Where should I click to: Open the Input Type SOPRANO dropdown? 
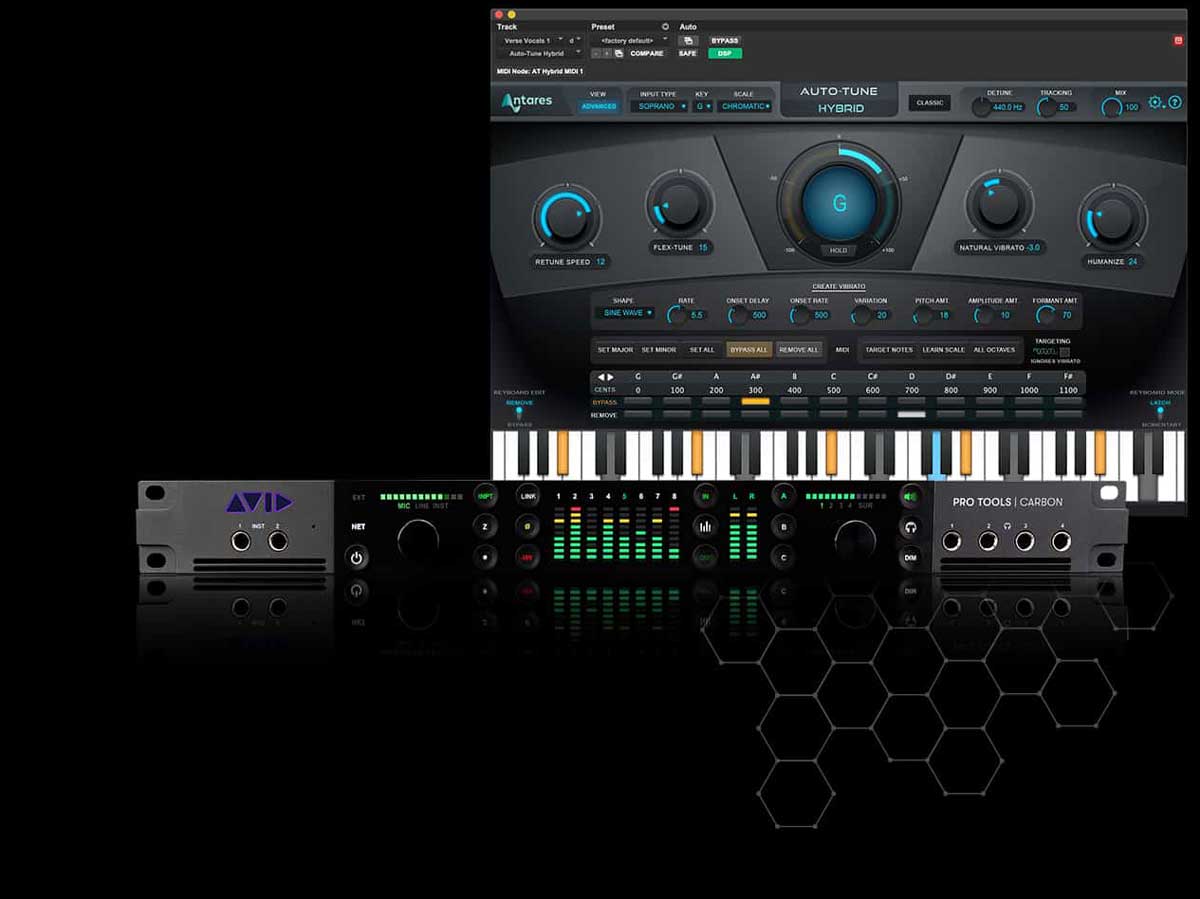click(x=658, y=106)
